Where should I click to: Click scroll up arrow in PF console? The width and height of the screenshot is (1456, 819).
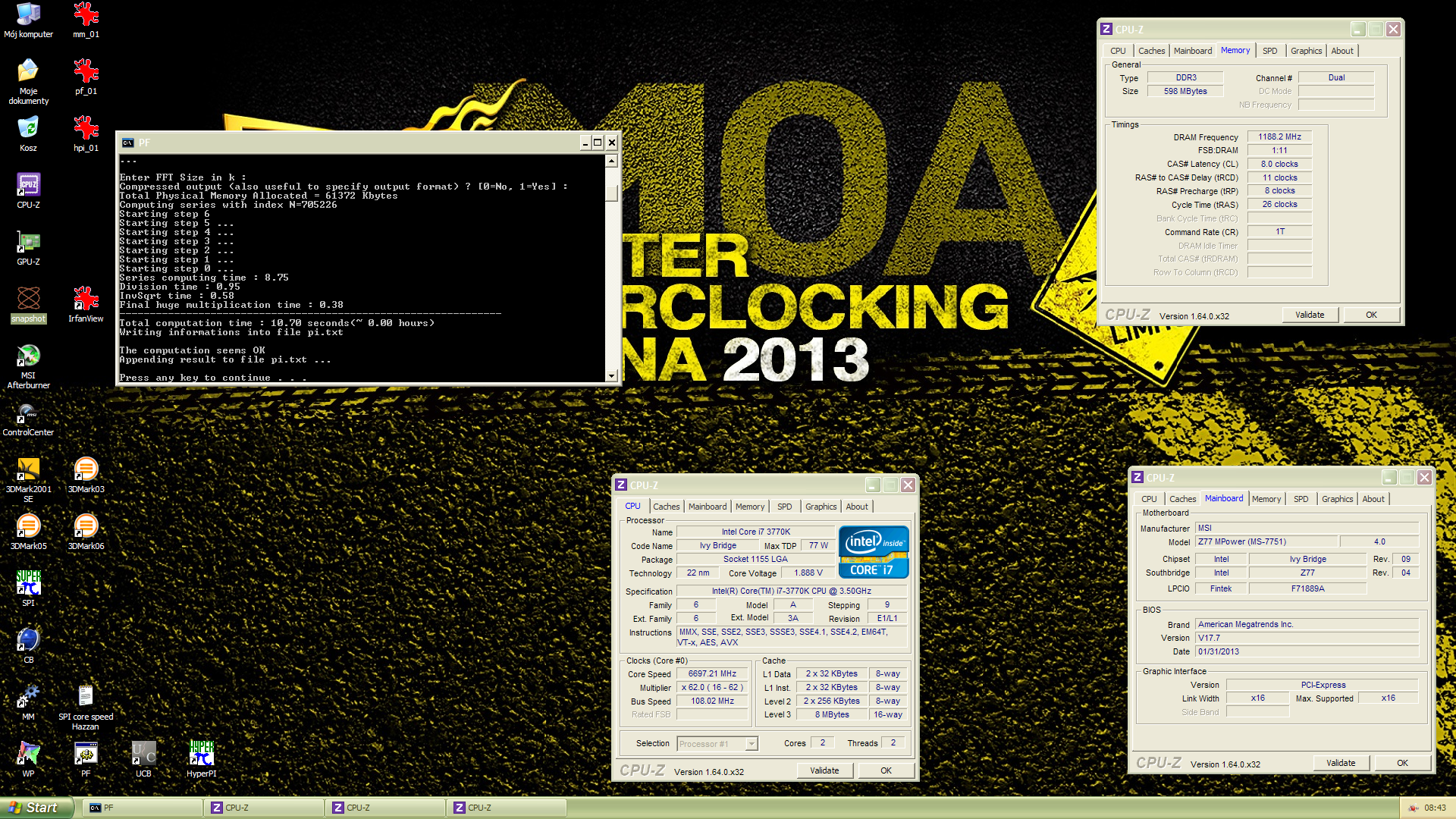611,161
